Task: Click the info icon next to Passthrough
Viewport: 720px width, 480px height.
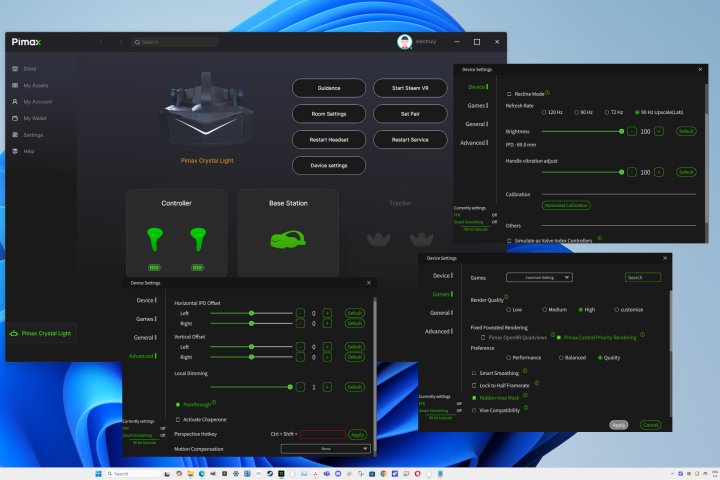Action: tap(214, 402)
